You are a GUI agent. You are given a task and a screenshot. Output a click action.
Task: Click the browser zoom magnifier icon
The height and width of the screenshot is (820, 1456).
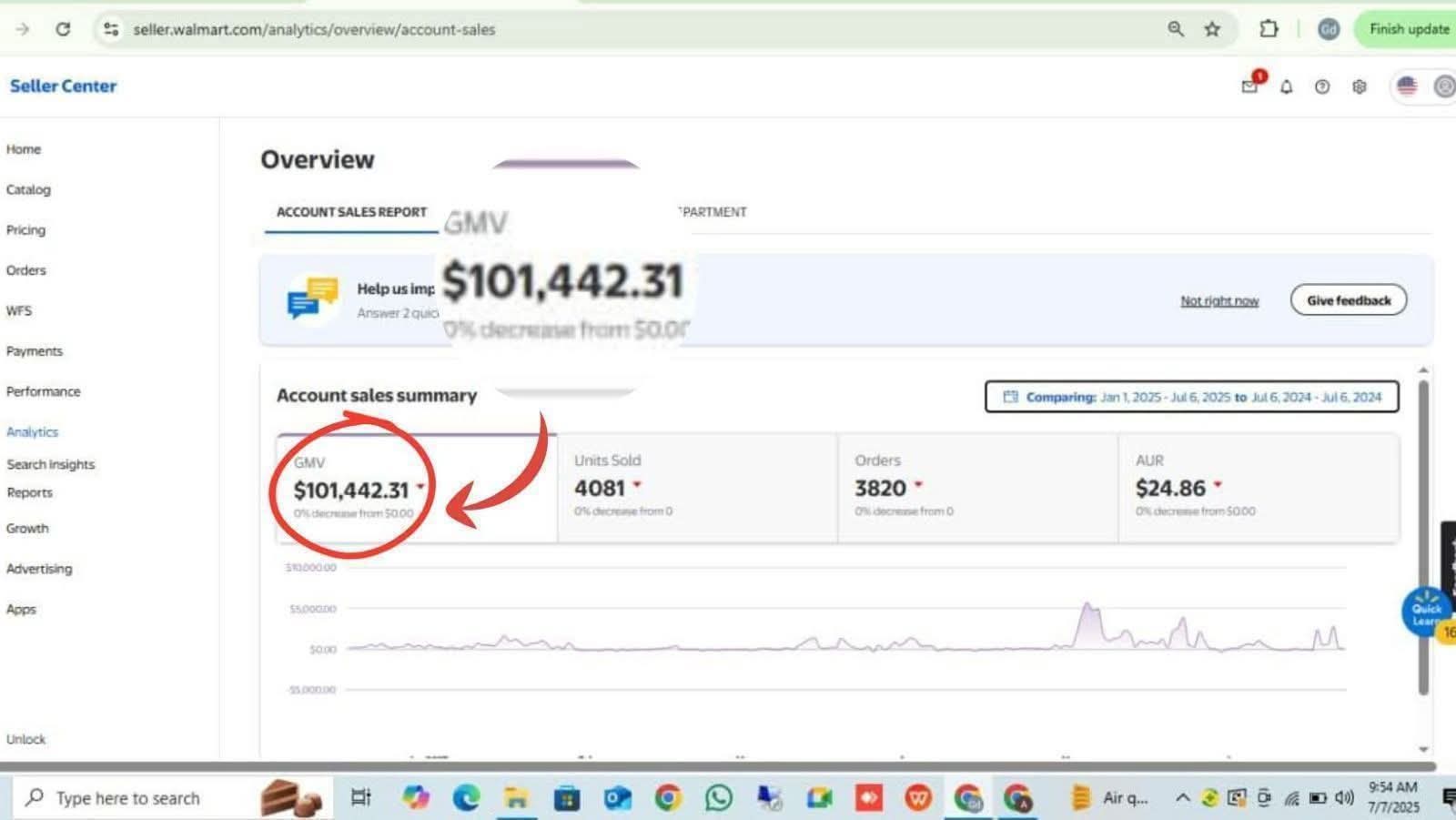(1176, 29)
